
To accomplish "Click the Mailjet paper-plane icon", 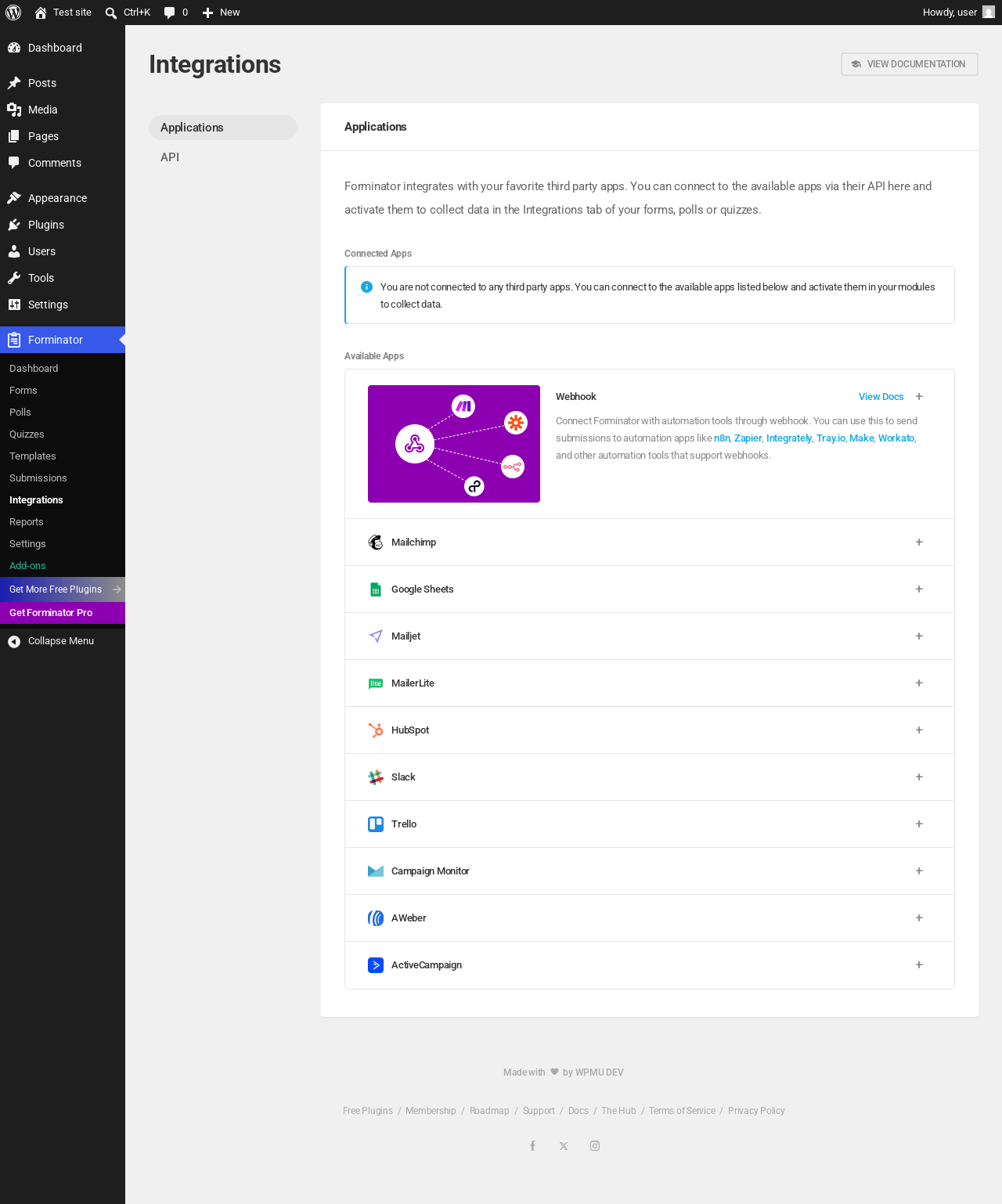I will pos(376,636).
